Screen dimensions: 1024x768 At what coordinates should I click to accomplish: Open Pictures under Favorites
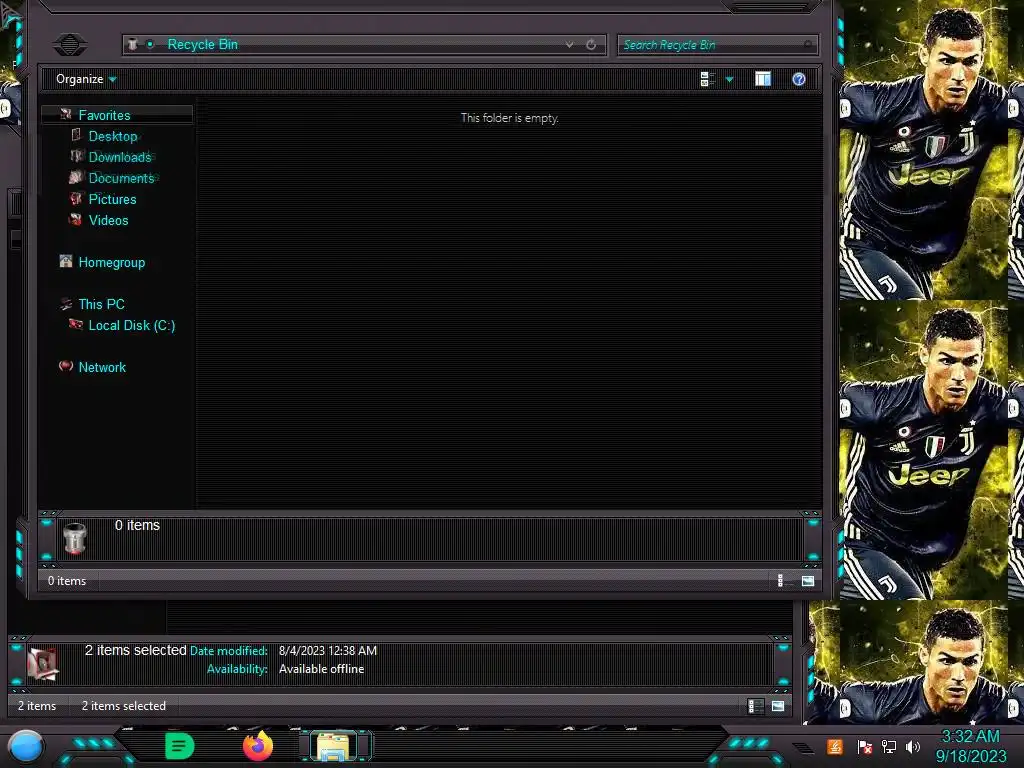pyautogui.click(x=112, y=199)
